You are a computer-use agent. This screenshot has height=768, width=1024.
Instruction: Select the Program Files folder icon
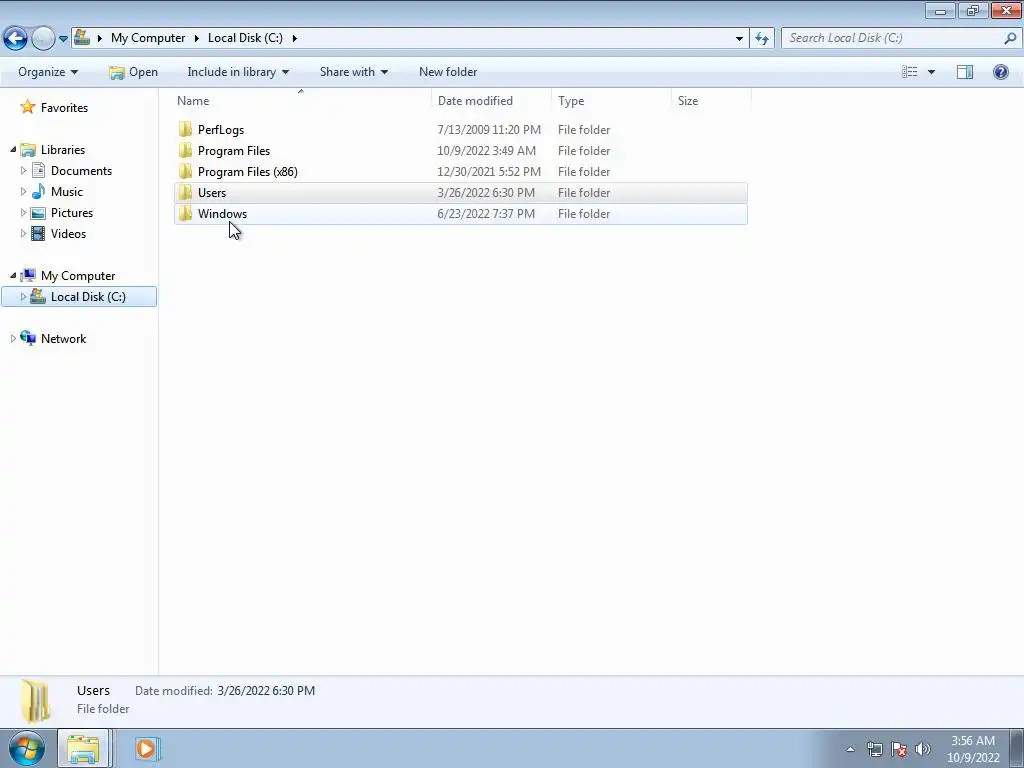point(185,150)
